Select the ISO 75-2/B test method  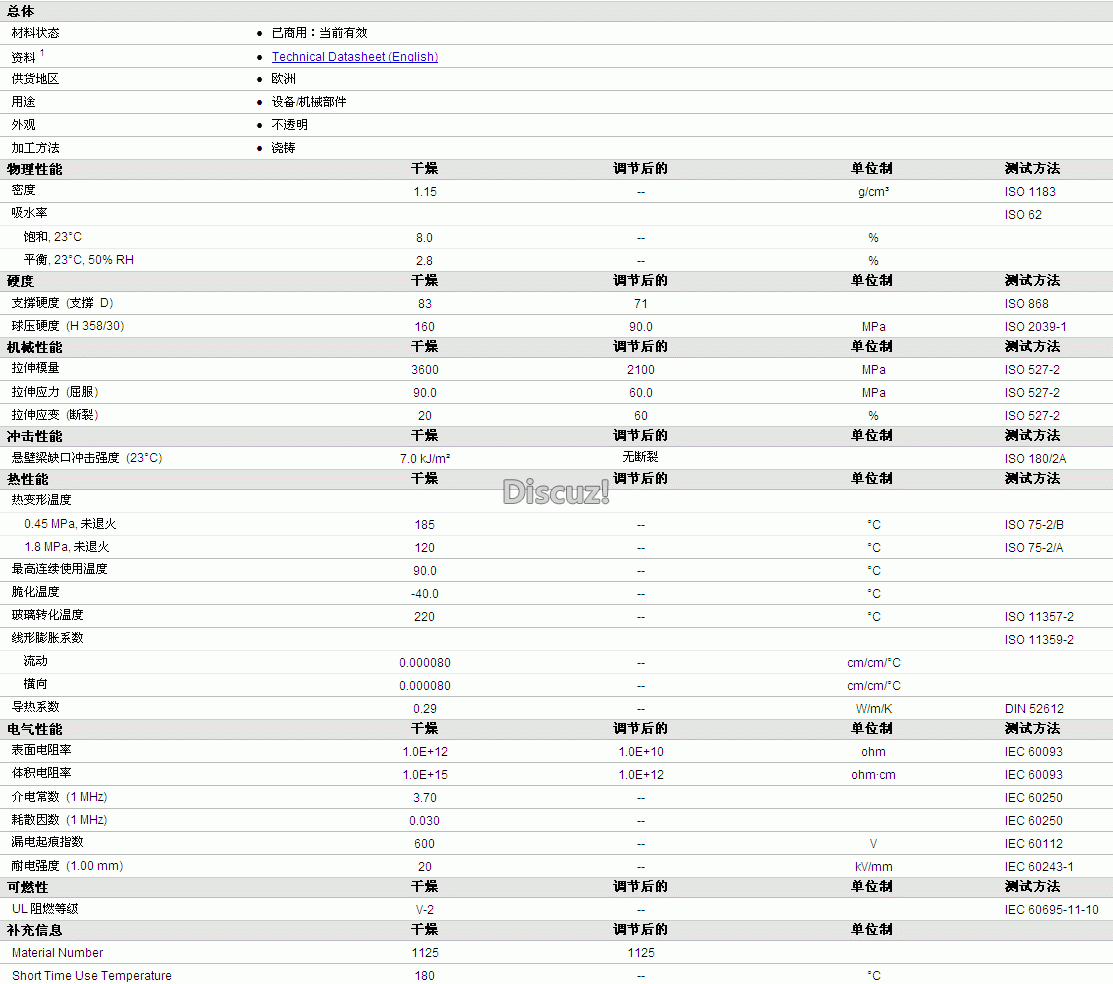(x=1034, y=525)
